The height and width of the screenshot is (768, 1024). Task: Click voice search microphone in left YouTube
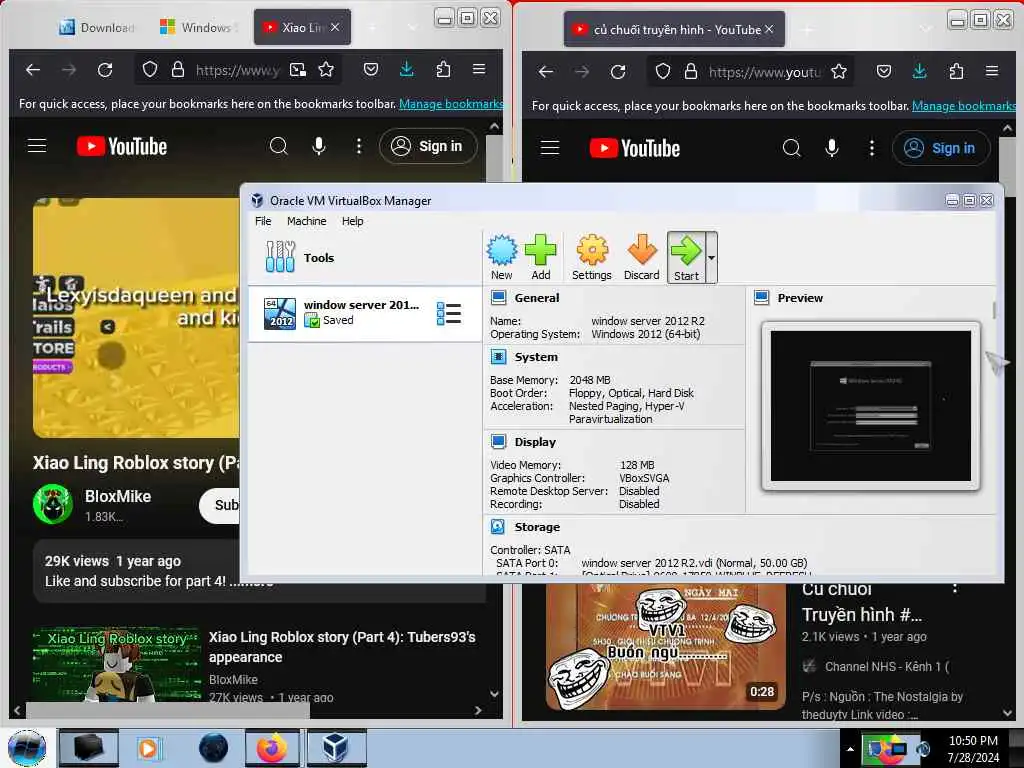319,146
